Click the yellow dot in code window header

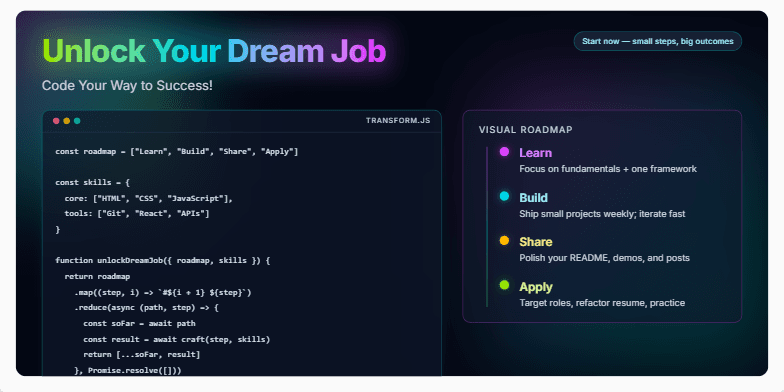[x=66, y=121]
